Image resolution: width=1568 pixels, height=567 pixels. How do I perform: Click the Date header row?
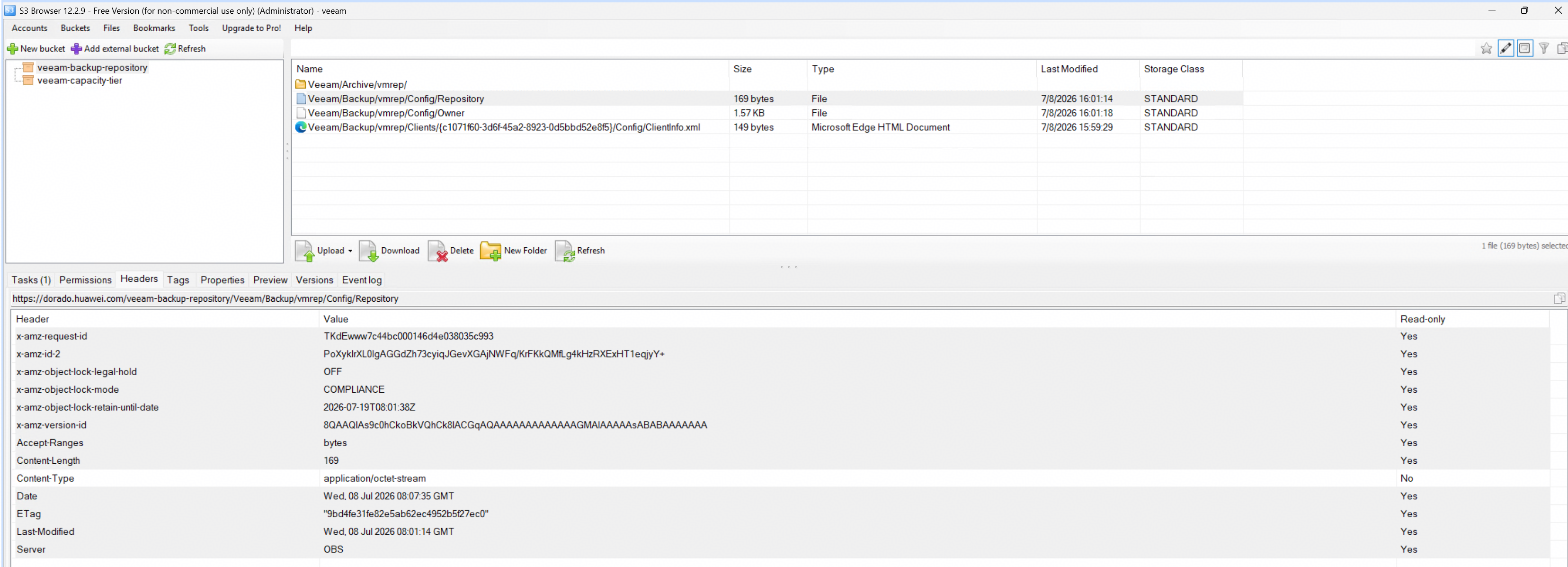[x=780, y=496]
